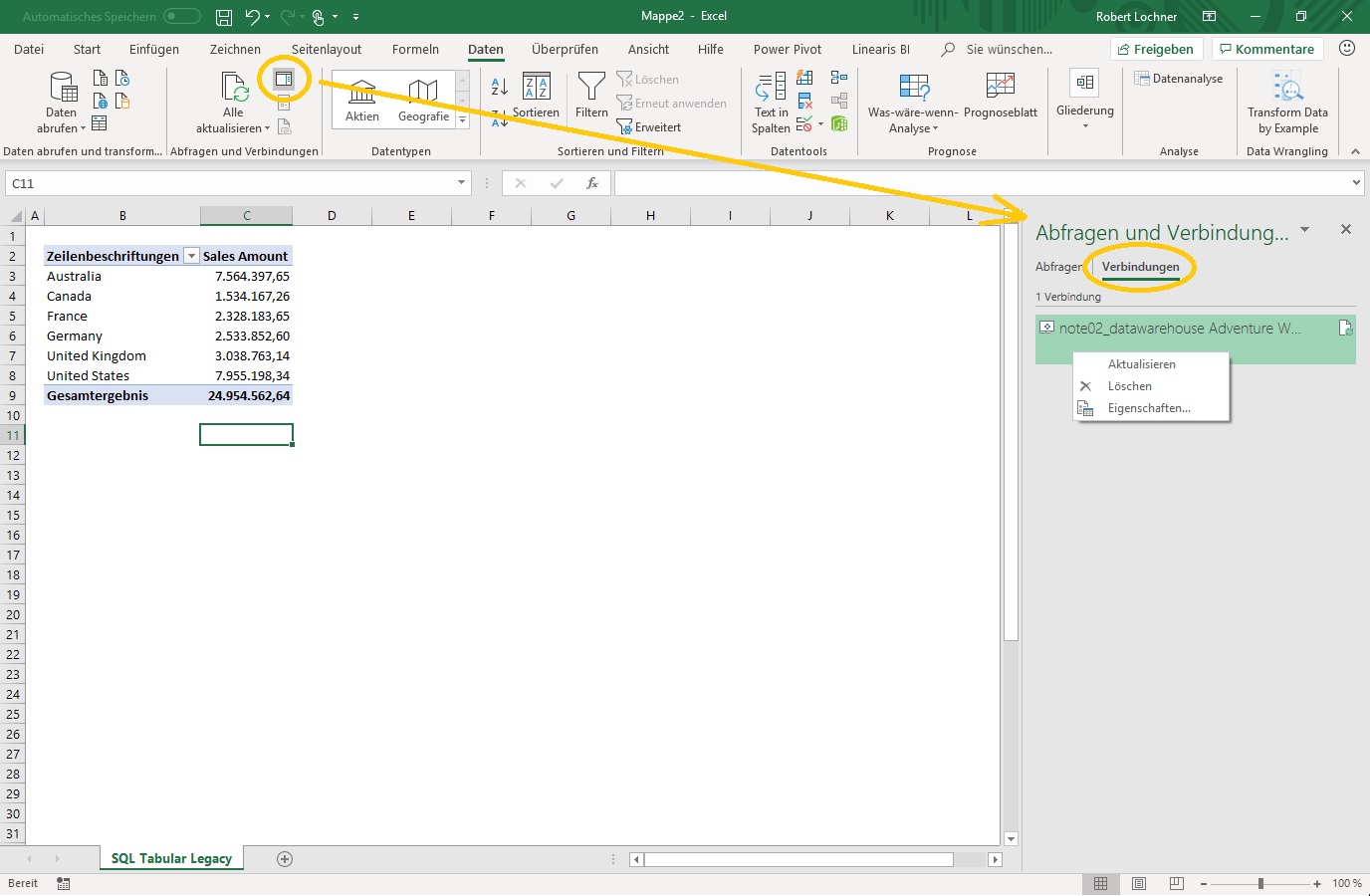Select the Filtern icon
The image size is (1370, 896).
click(590, 97)
